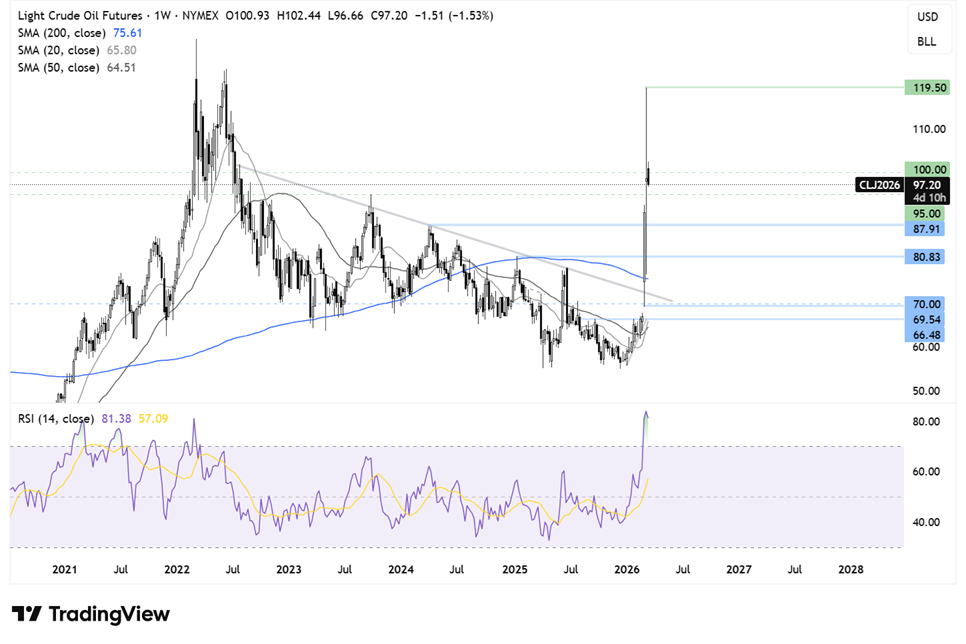This screenshot has height=644, width=966.
Task: Click the 1W interval in chart title
Action: point(163,15)
